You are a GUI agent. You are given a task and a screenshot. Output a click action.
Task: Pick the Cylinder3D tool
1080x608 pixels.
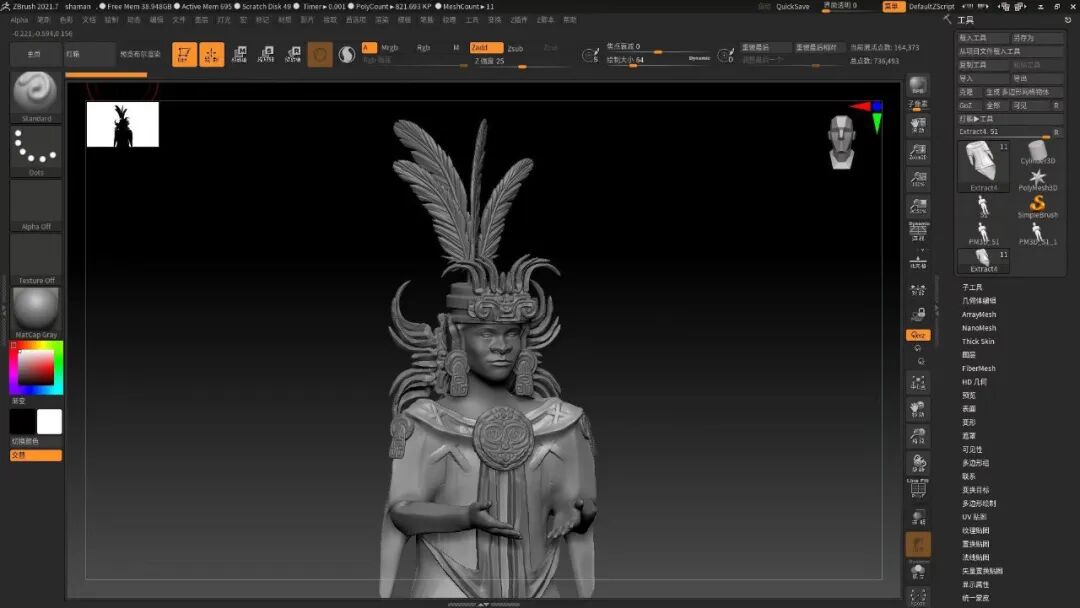pyautogui.click(x=1037, y=152)
